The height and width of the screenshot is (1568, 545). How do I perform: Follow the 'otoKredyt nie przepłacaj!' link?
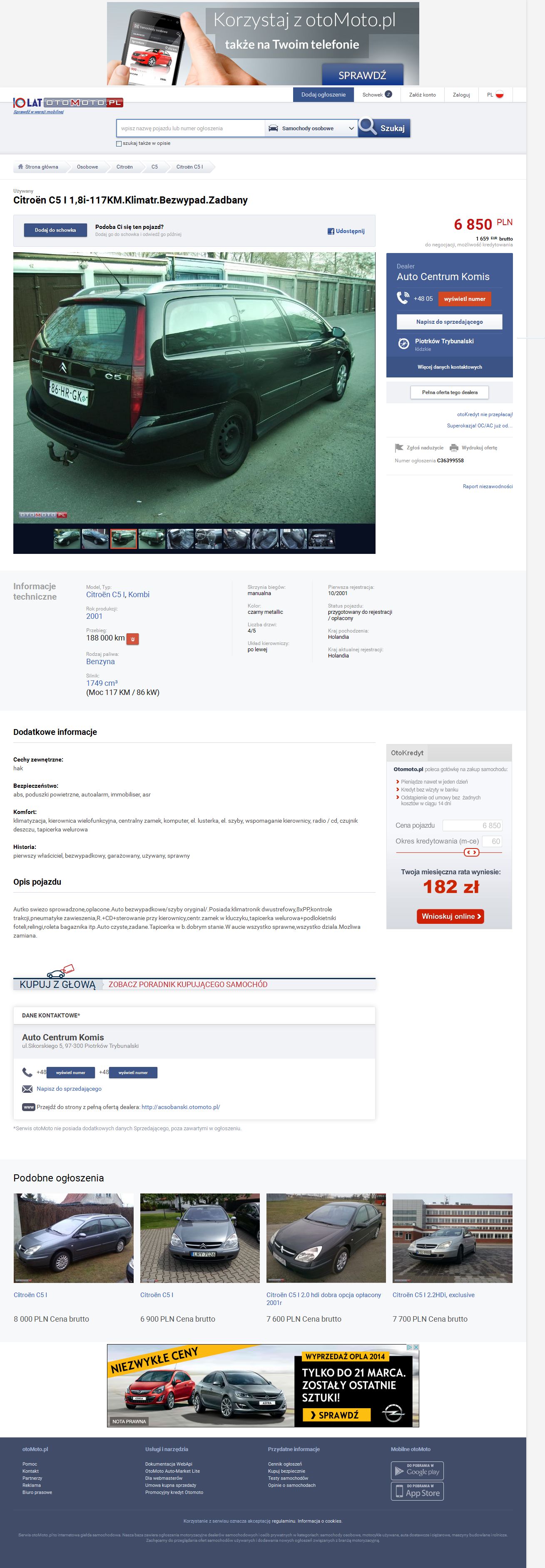pos(485,414)
